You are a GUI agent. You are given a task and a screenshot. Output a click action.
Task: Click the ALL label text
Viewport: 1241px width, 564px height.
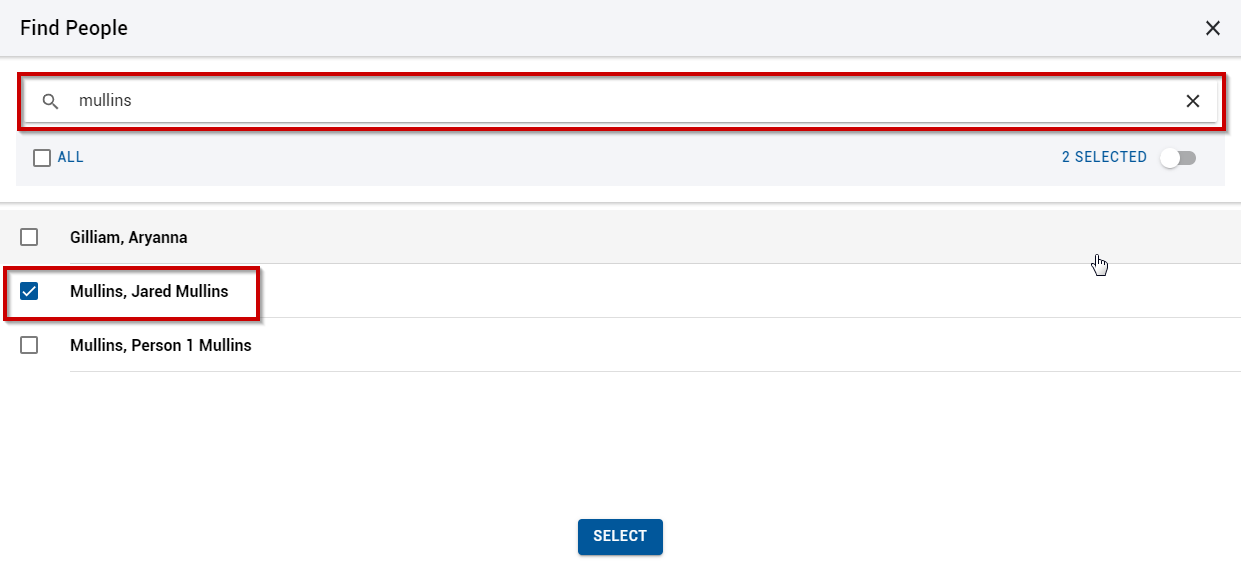71,158
